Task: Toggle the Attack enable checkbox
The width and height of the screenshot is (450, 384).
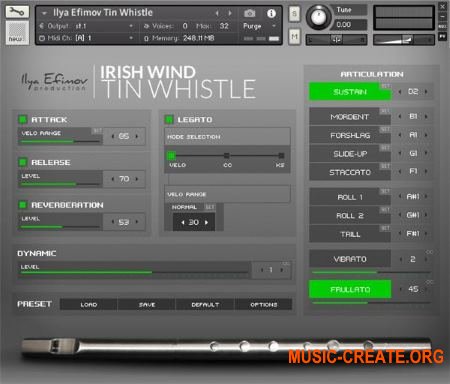Action: (23, 119)
